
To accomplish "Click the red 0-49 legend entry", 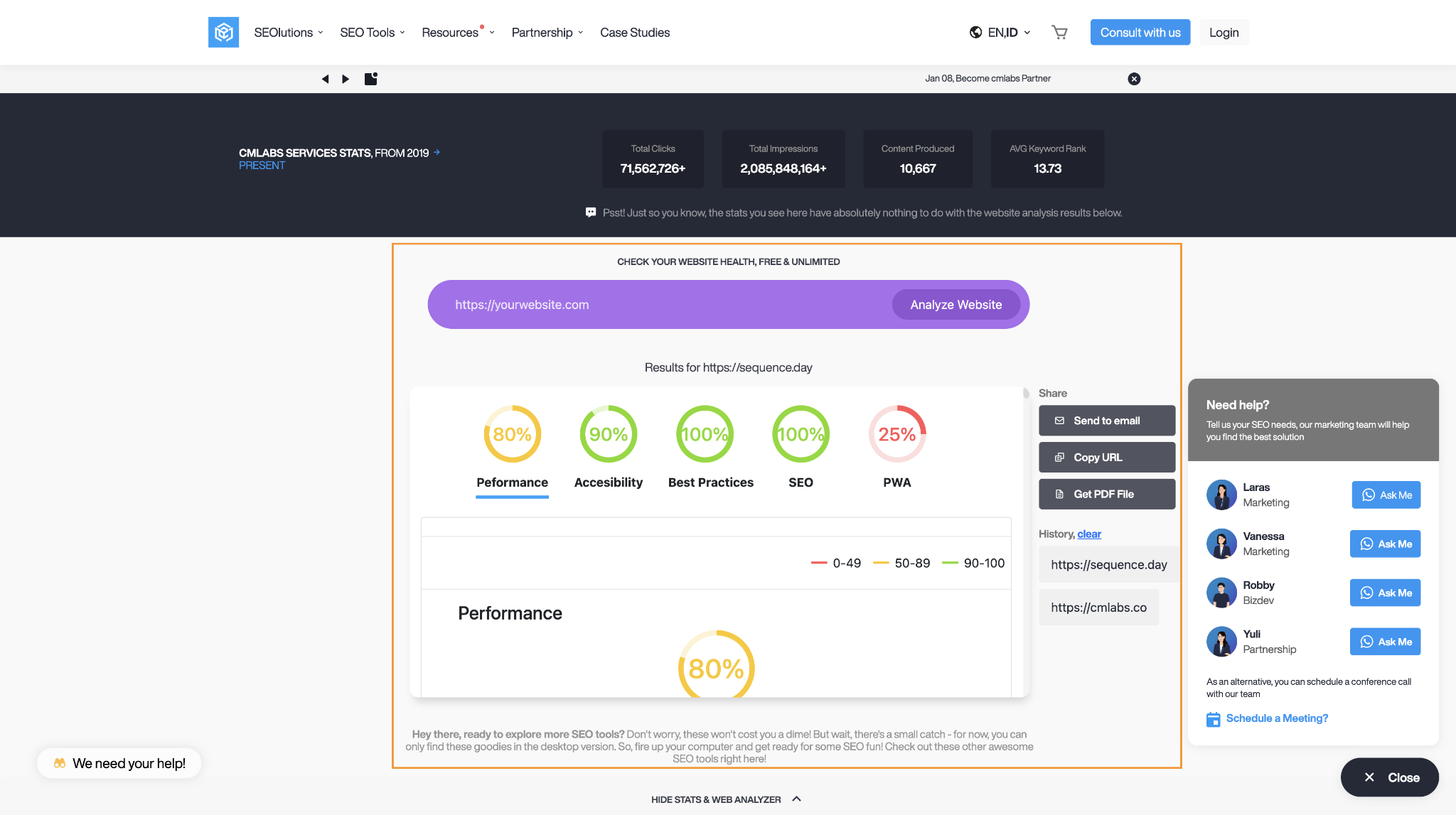I will tap(836, 563).
